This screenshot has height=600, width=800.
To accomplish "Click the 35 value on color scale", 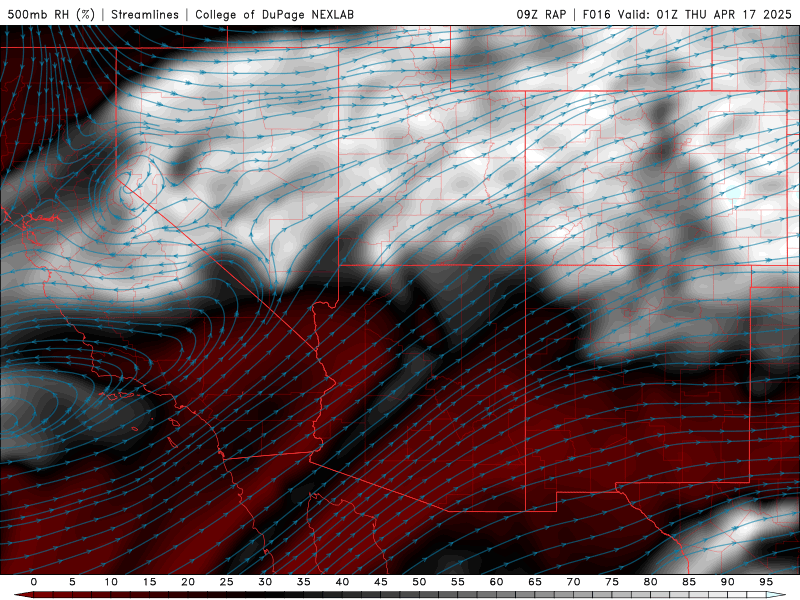I will click(304, 582).
